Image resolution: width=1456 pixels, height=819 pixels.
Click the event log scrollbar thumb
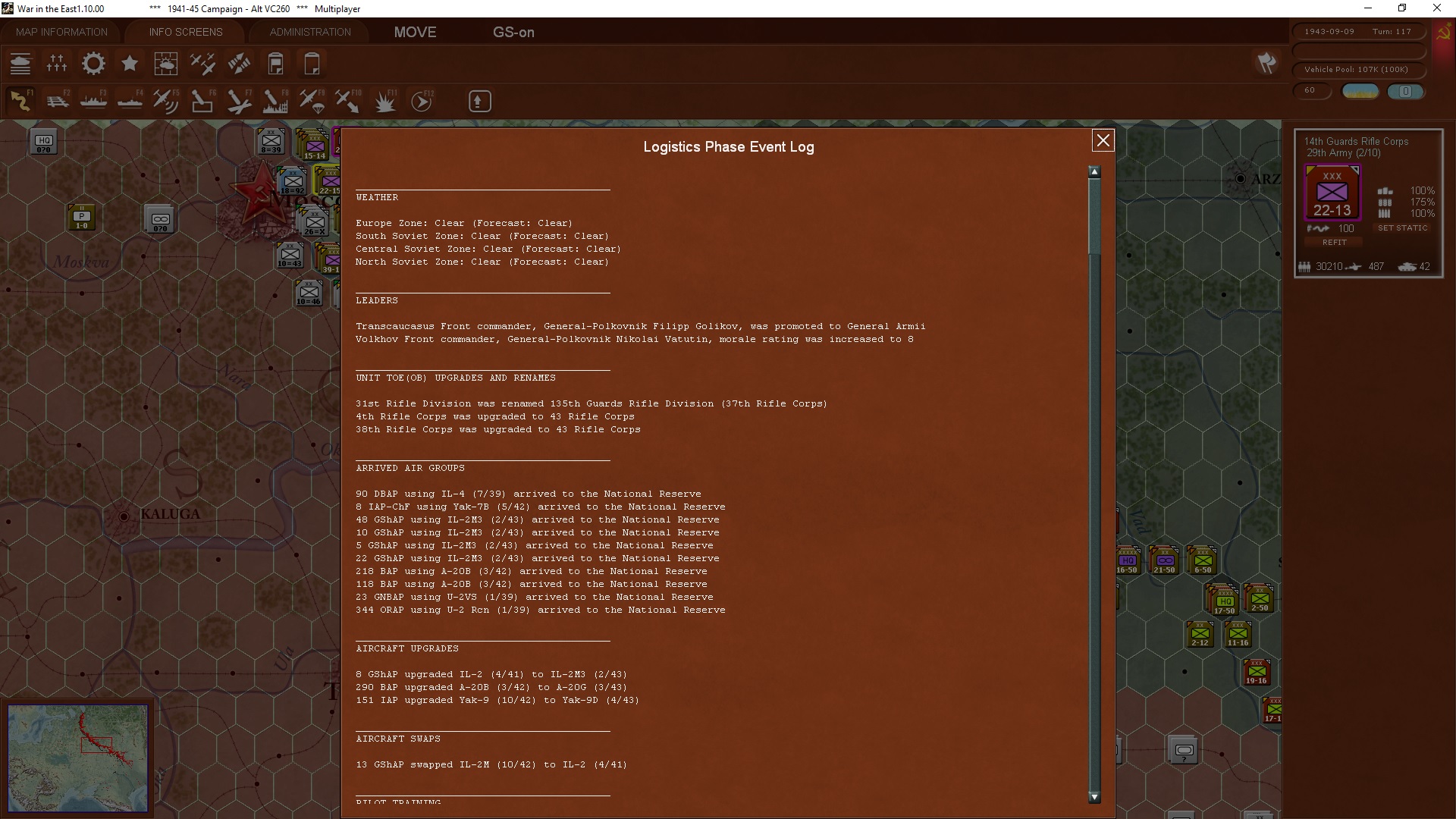pyautogui.click(x=1094, y=216)
